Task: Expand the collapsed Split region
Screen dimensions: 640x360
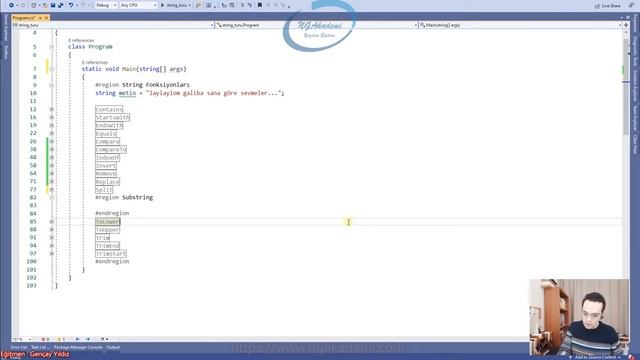Action: coord(52,190)
